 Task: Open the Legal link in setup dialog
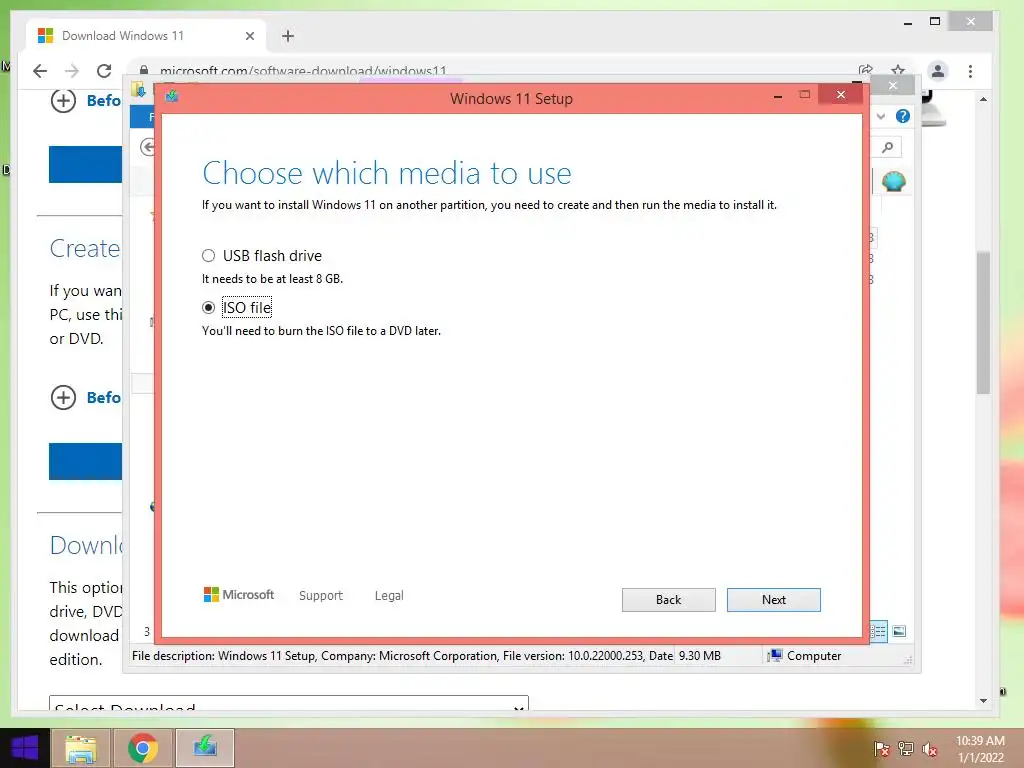coord(389,596)
